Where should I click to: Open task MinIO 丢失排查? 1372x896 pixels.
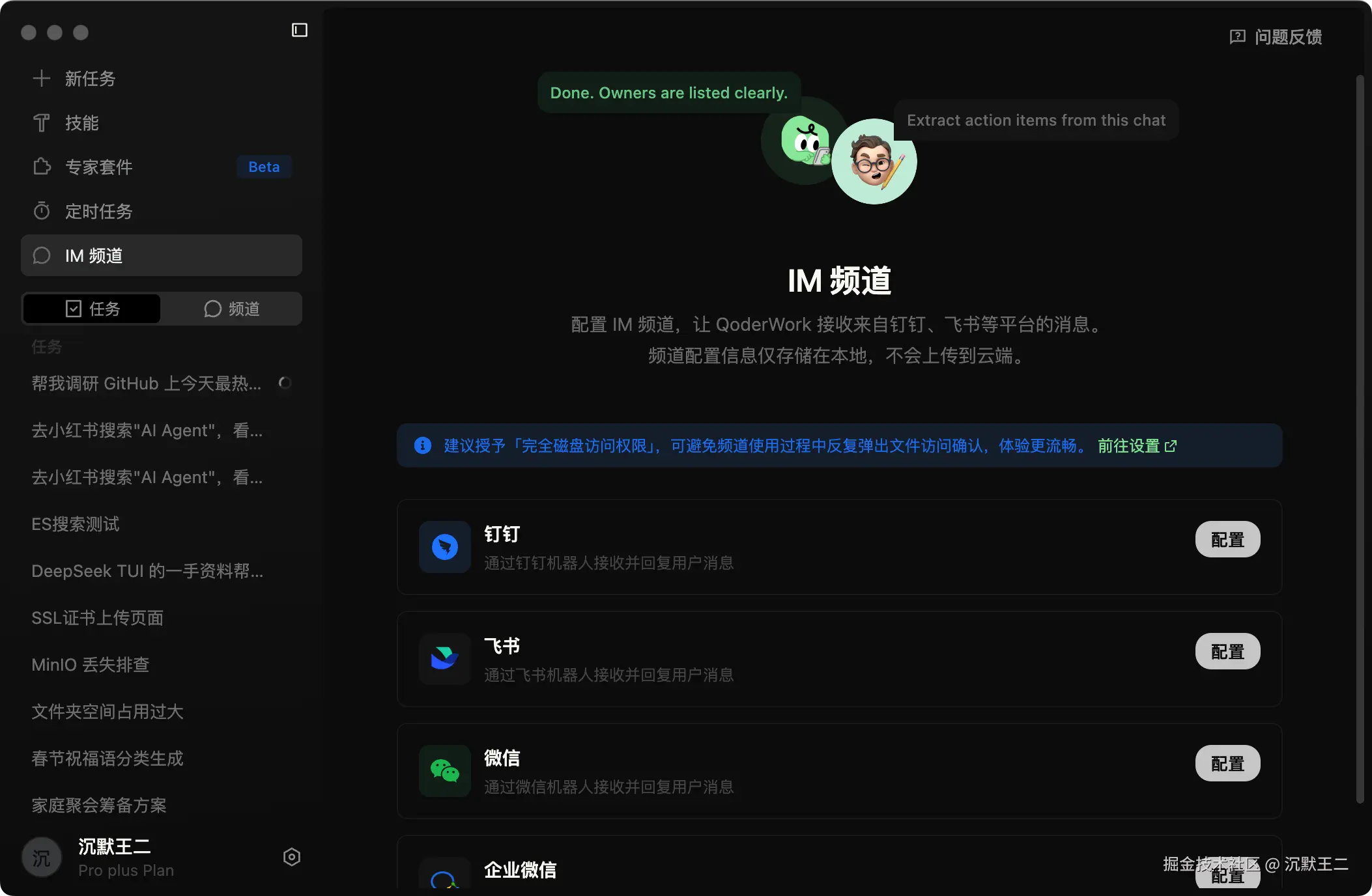(x=162, y=665)
